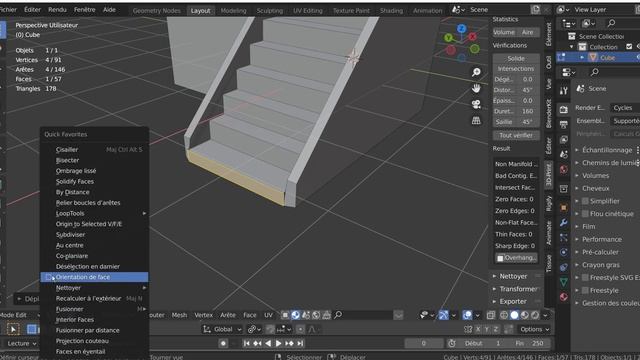Image resolution: width=640 pixels, height=360 pixels.
Task: Open the World properties tab icon
Action: click(x=564, y=169)
